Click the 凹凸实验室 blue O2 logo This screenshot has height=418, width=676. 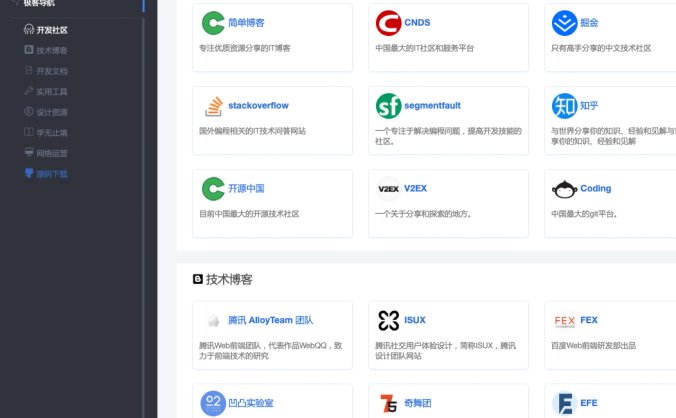coord(213,403)
